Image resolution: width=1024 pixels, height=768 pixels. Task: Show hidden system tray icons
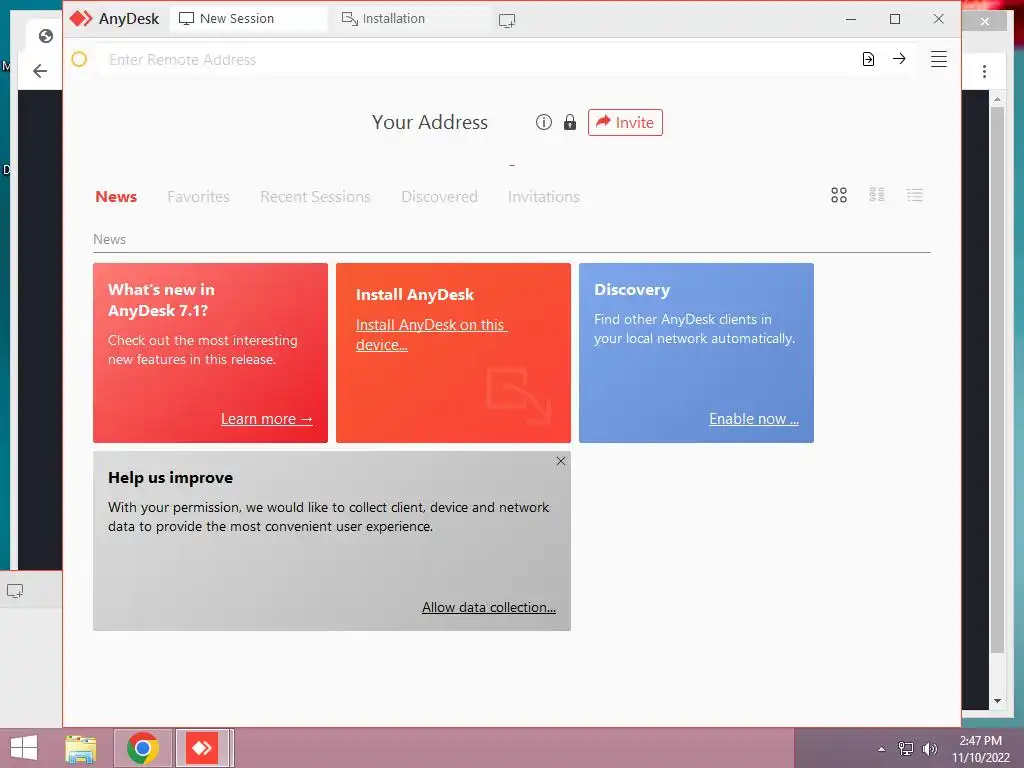pos(881,749)
